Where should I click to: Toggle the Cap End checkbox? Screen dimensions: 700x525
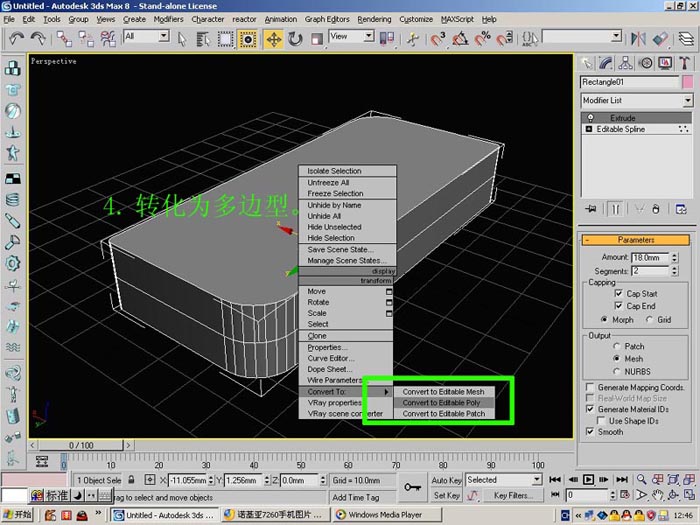(618, 306)
